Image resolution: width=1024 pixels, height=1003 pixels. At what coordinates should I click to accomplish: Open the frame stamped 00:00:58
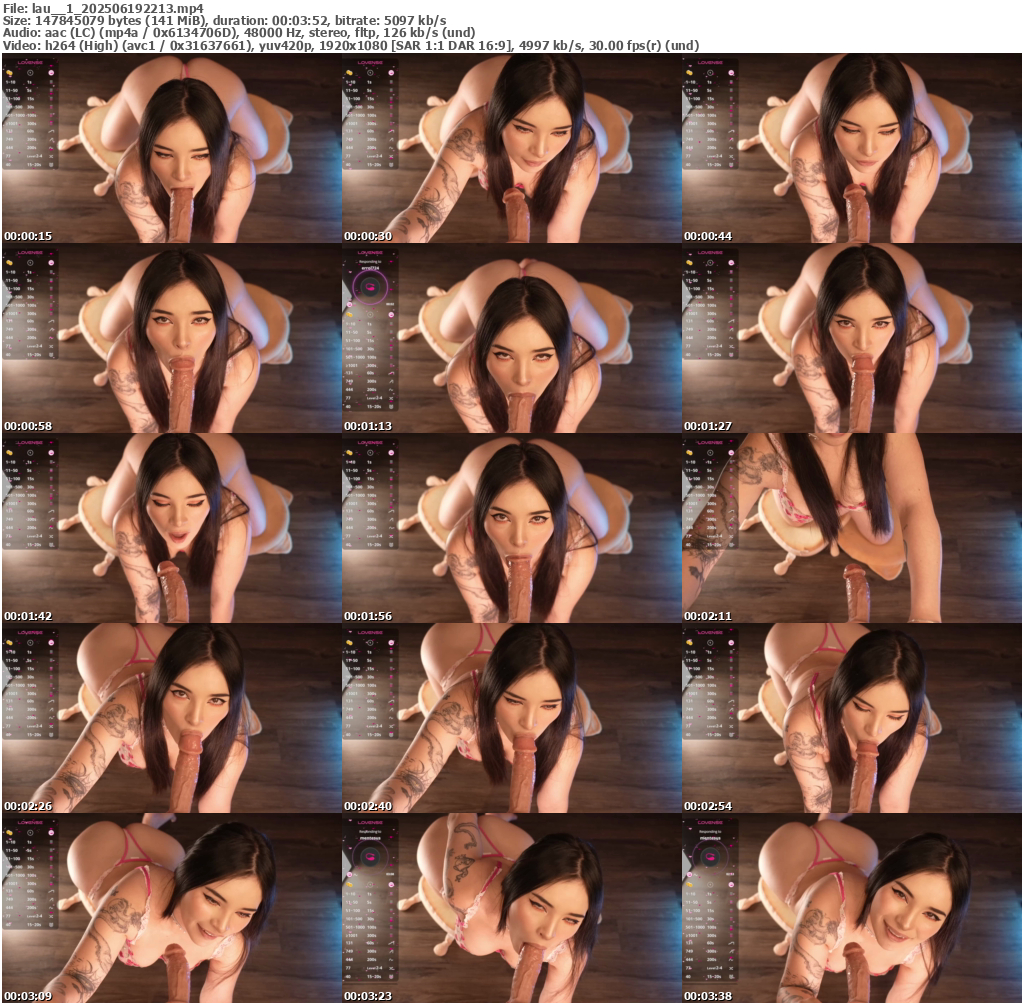(x=171, y=339)
